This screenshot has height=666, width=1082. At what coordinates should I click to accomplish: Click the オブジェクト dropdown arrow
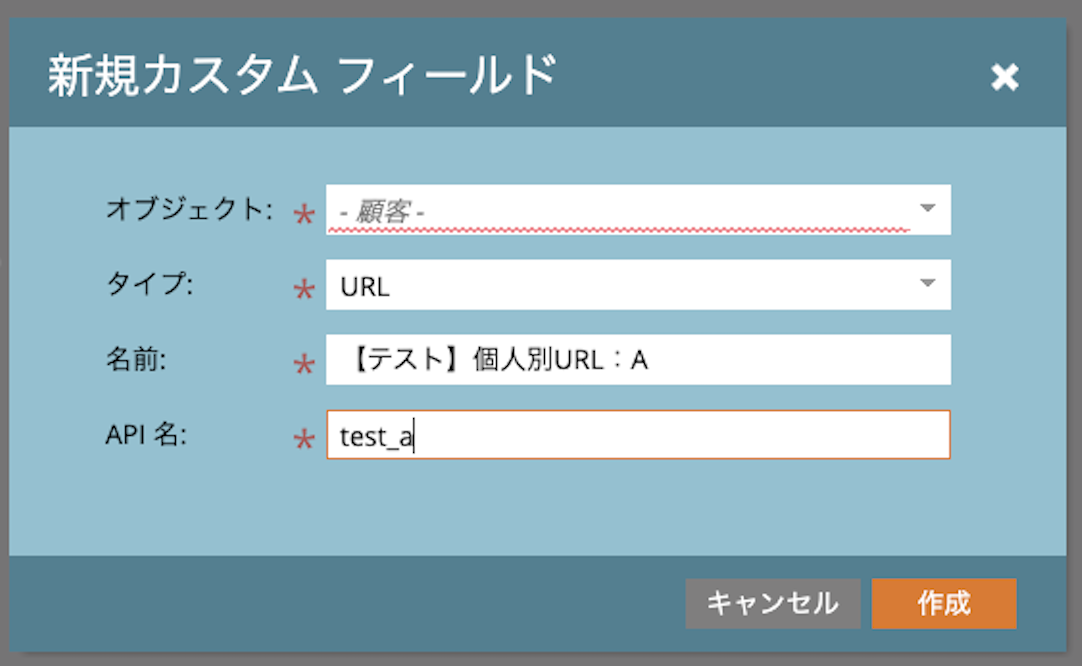coord(927,209)
